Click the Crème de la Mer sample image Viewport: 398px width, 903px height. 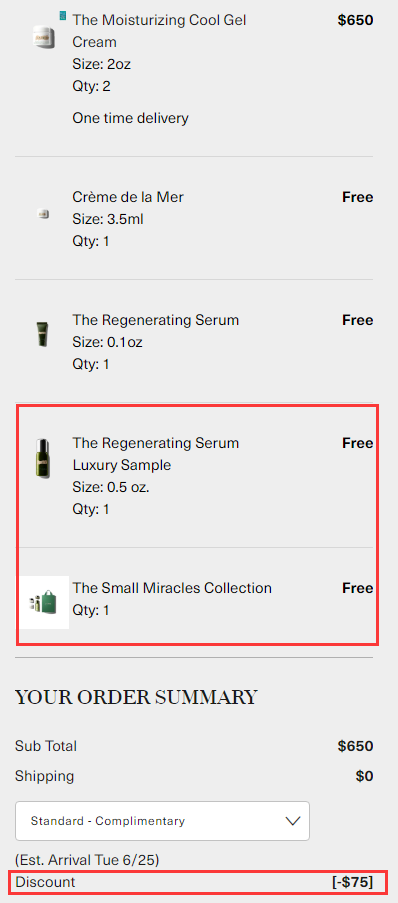(43, 214)
